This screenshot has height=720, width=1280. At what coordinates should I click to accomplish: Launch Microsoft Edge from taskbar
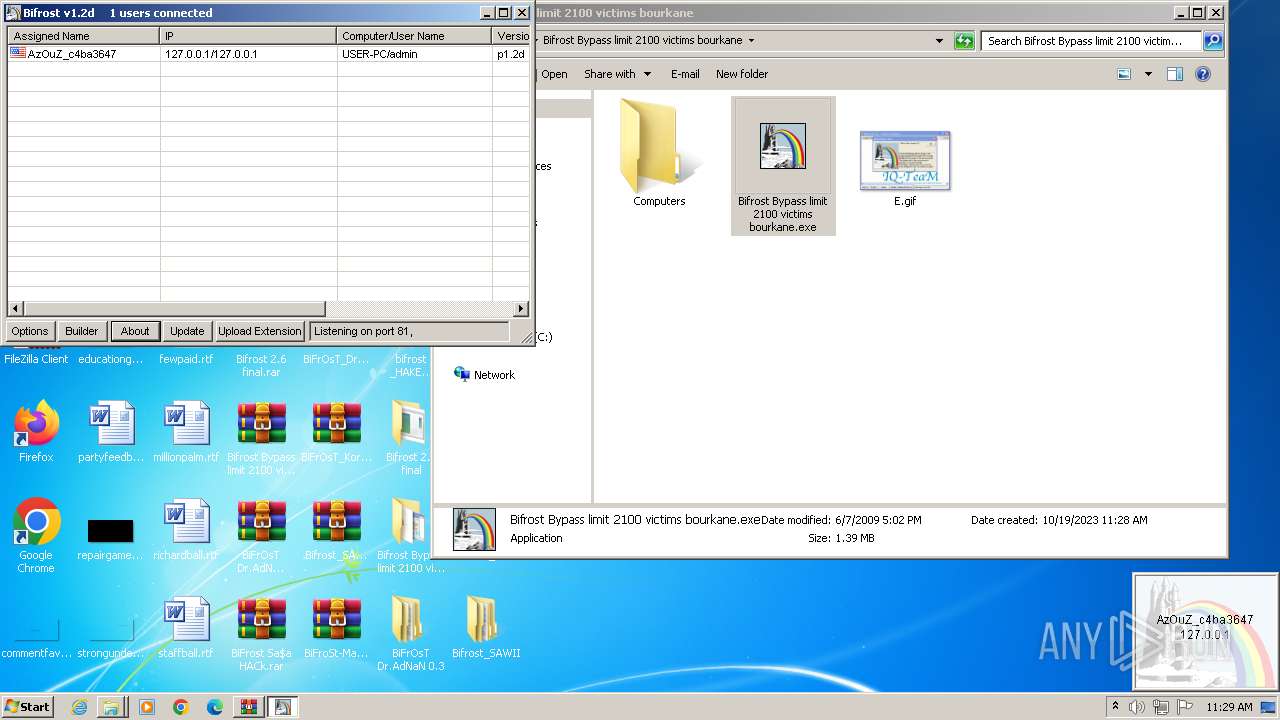pos(215,707)
